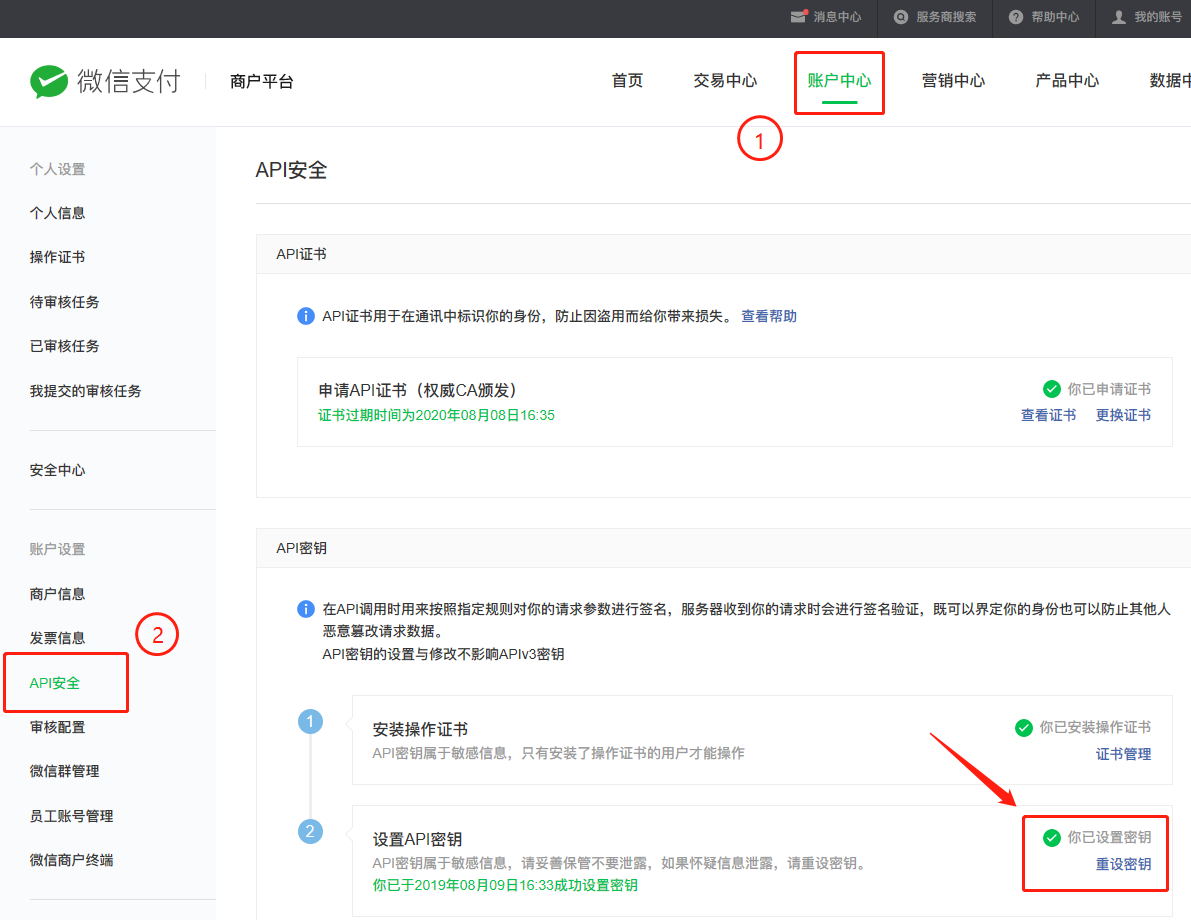The width and height of the screenshot is (1191, 920).
Task: Open 我提交的审核任务 in sidebar
Action: coord(85,390)
